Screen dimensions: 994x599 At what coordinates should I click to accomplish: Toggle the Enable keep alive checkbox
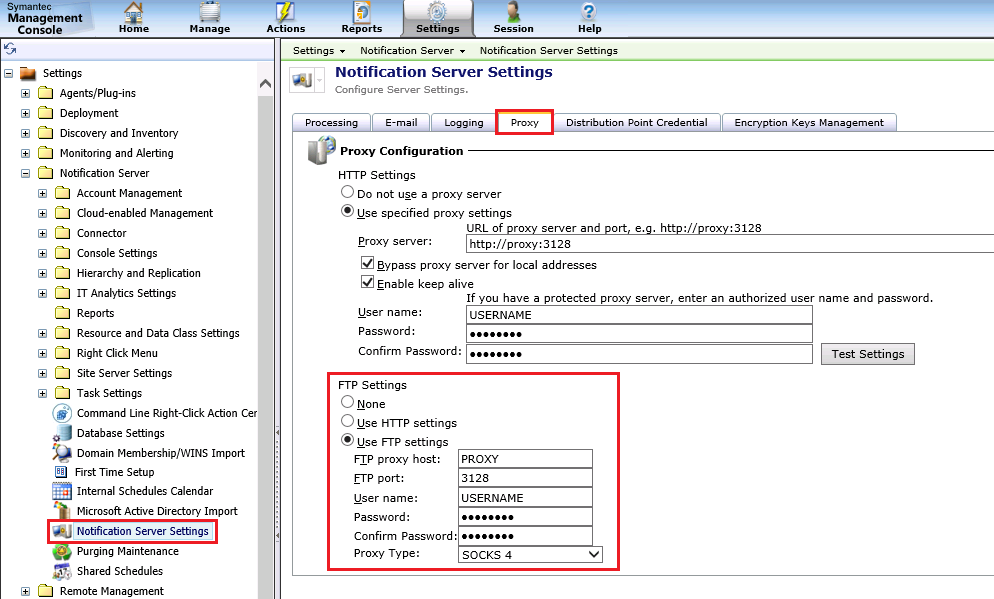[x=367, y=284]
